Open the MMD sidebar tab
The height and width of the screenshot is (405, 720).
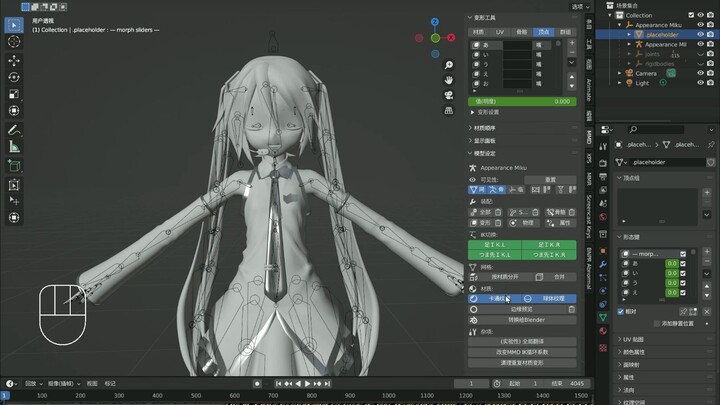[x=589, y=137]
